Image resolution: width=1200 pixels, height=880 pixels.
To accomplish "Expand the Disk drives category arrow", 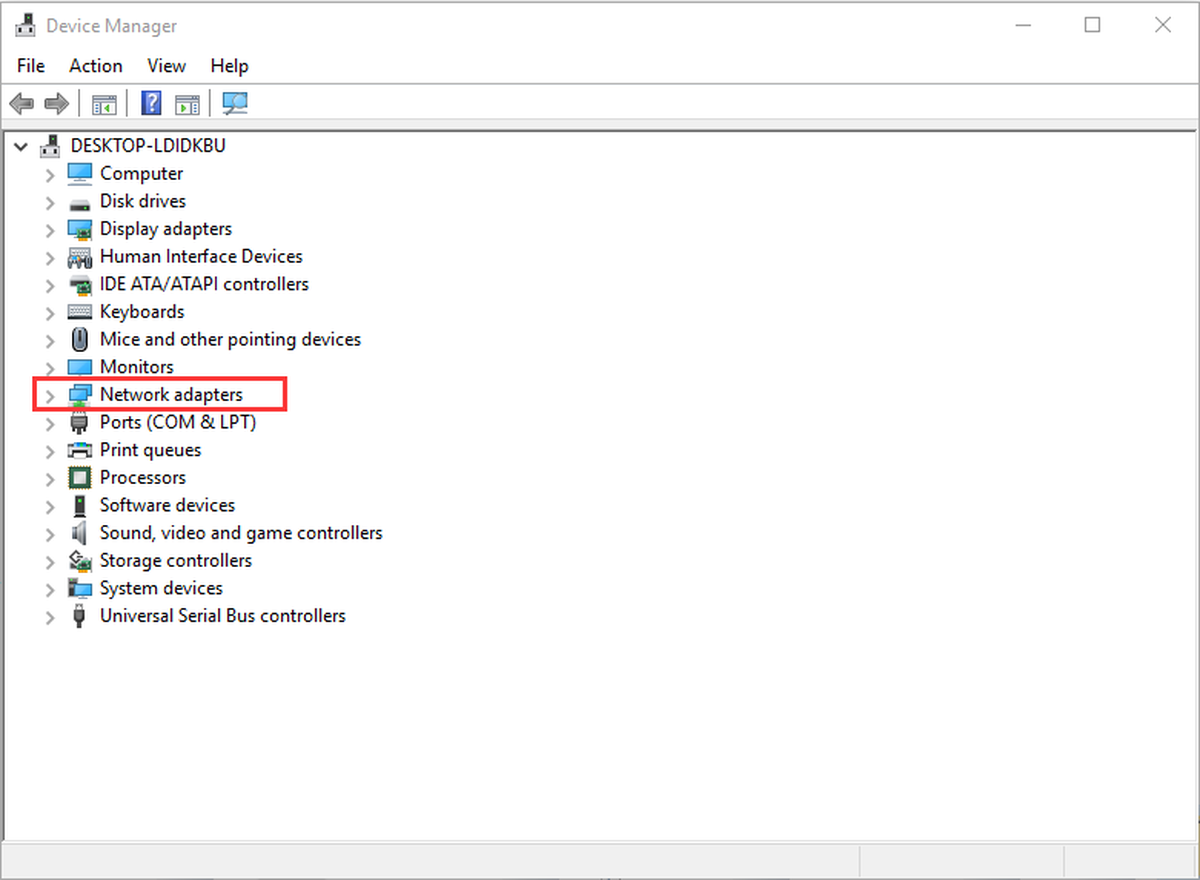I will pos(50,202).
